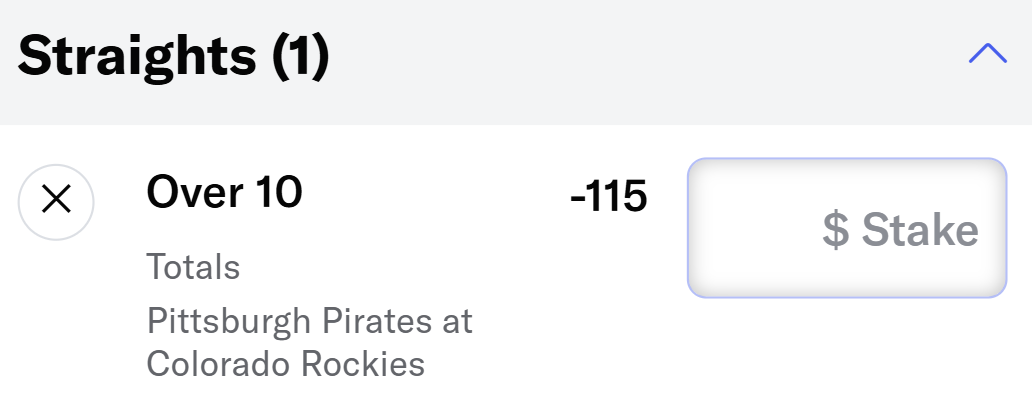Screen dimensions: 1032x400
Task: Collapse the Straights section using blue chevron
Action: [x=987, y=54]
